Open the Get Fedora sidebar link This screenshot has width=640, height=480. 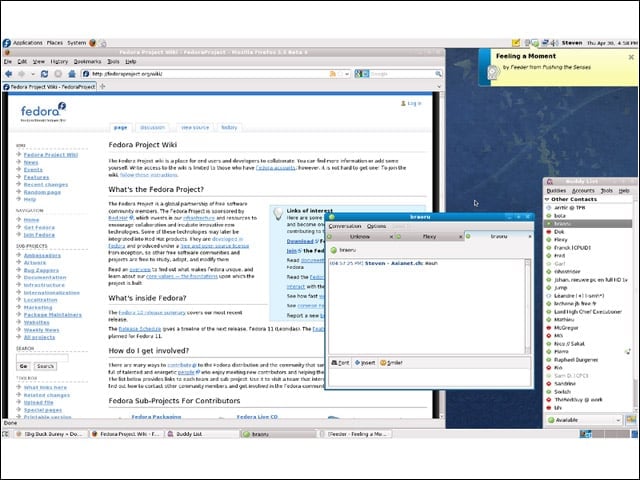point(39,227)
